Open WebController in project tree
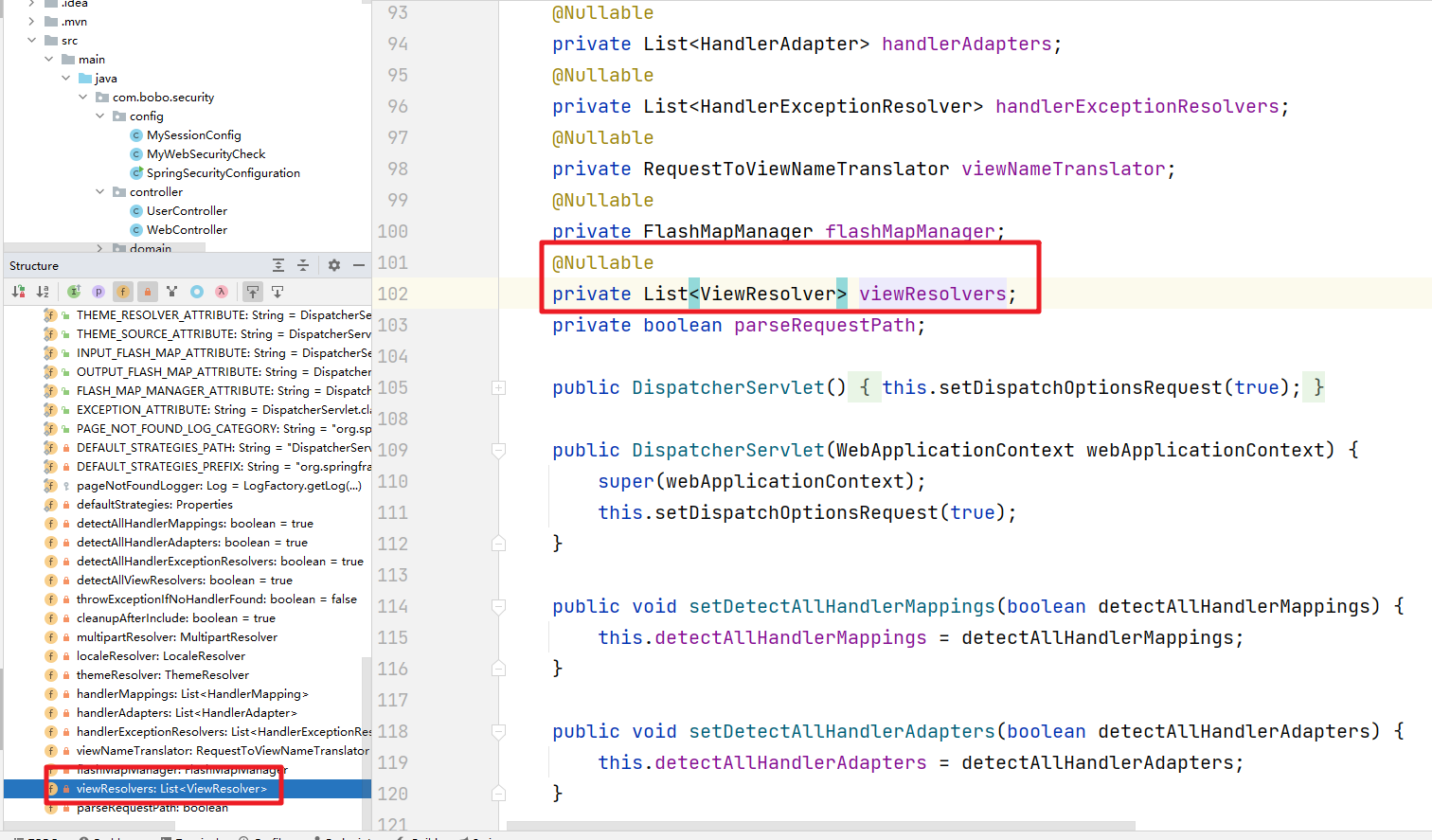 point(188,230)
